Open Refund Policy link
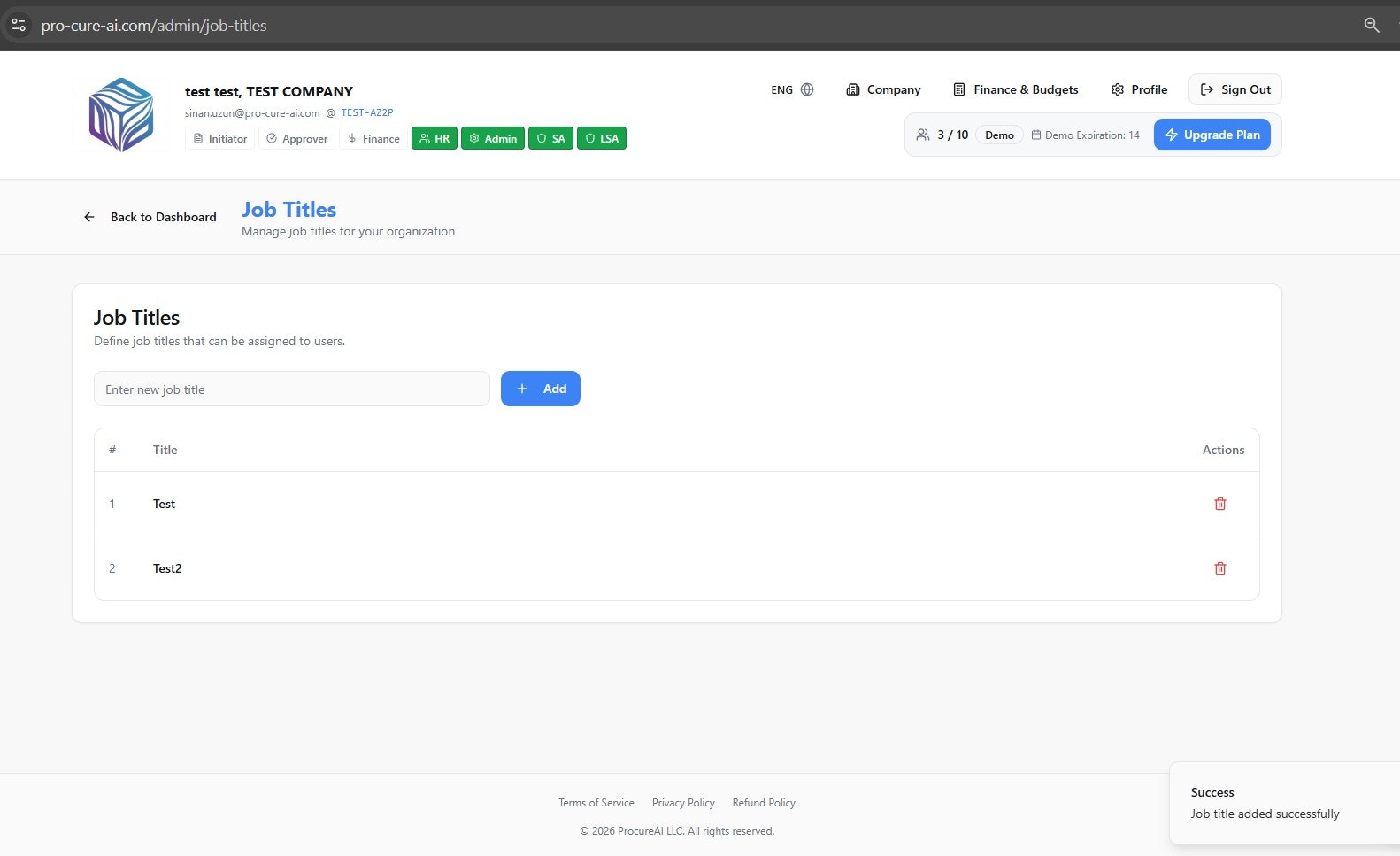1400x856 pixels. click(764, 803)
